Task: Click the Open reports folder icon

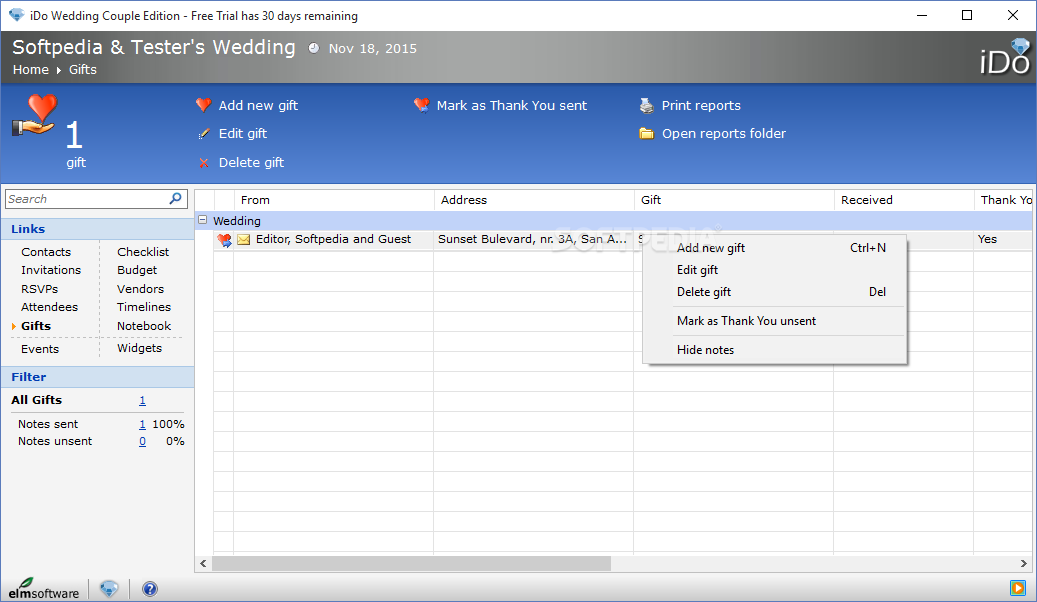Action: click(x=646, y=134)
